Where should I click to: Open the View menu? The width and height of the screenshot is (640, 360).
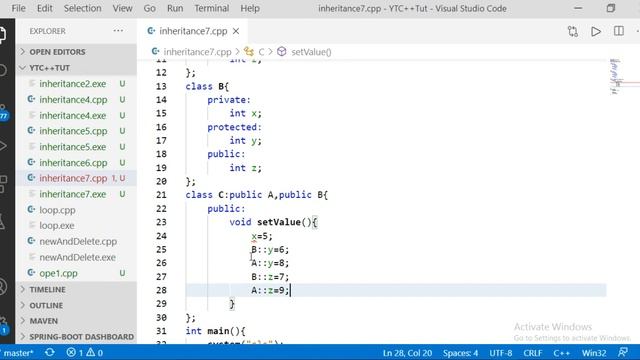[122, 8]
